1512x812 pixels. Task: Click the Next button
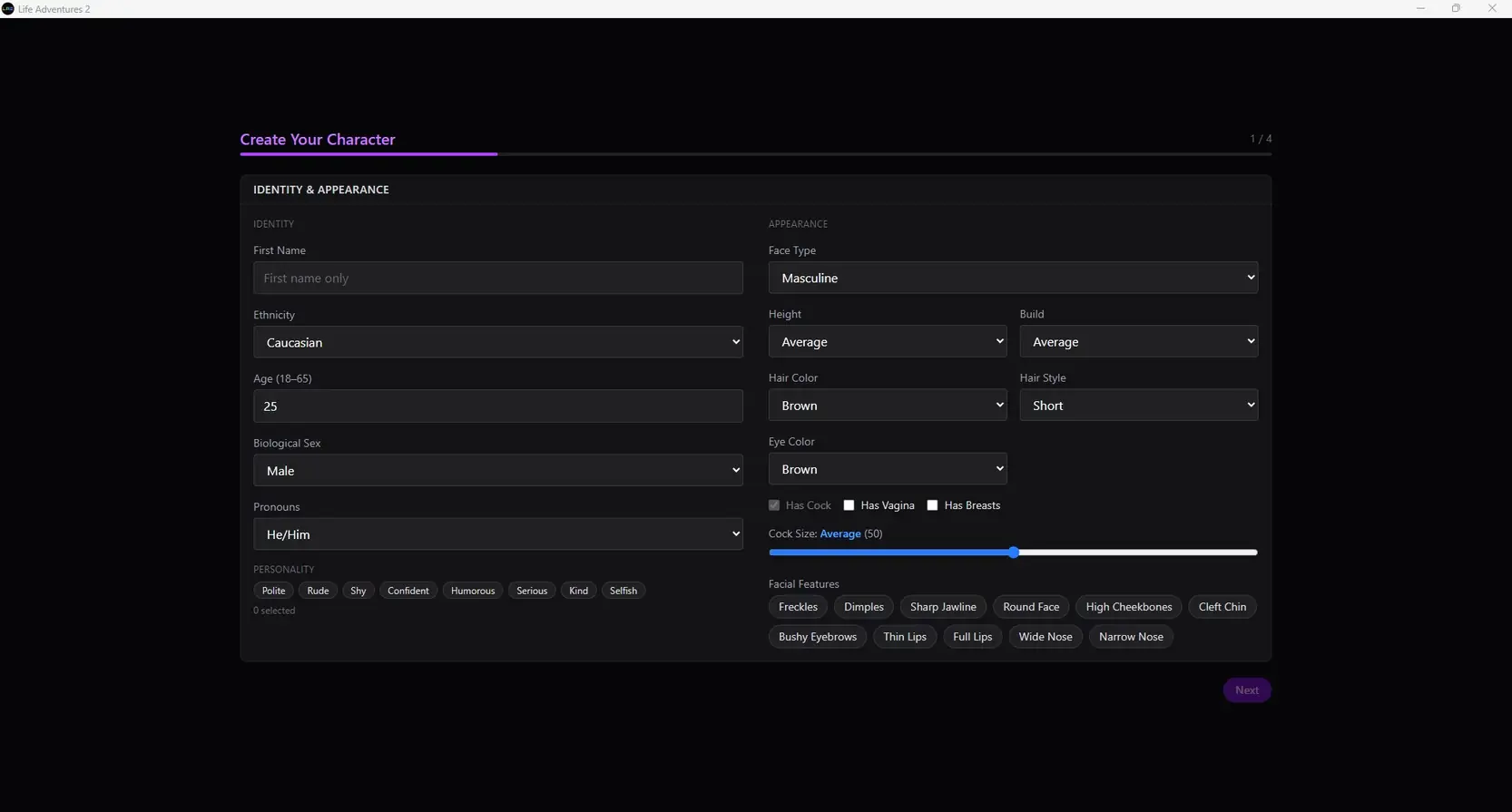[x=1246, y=690]
